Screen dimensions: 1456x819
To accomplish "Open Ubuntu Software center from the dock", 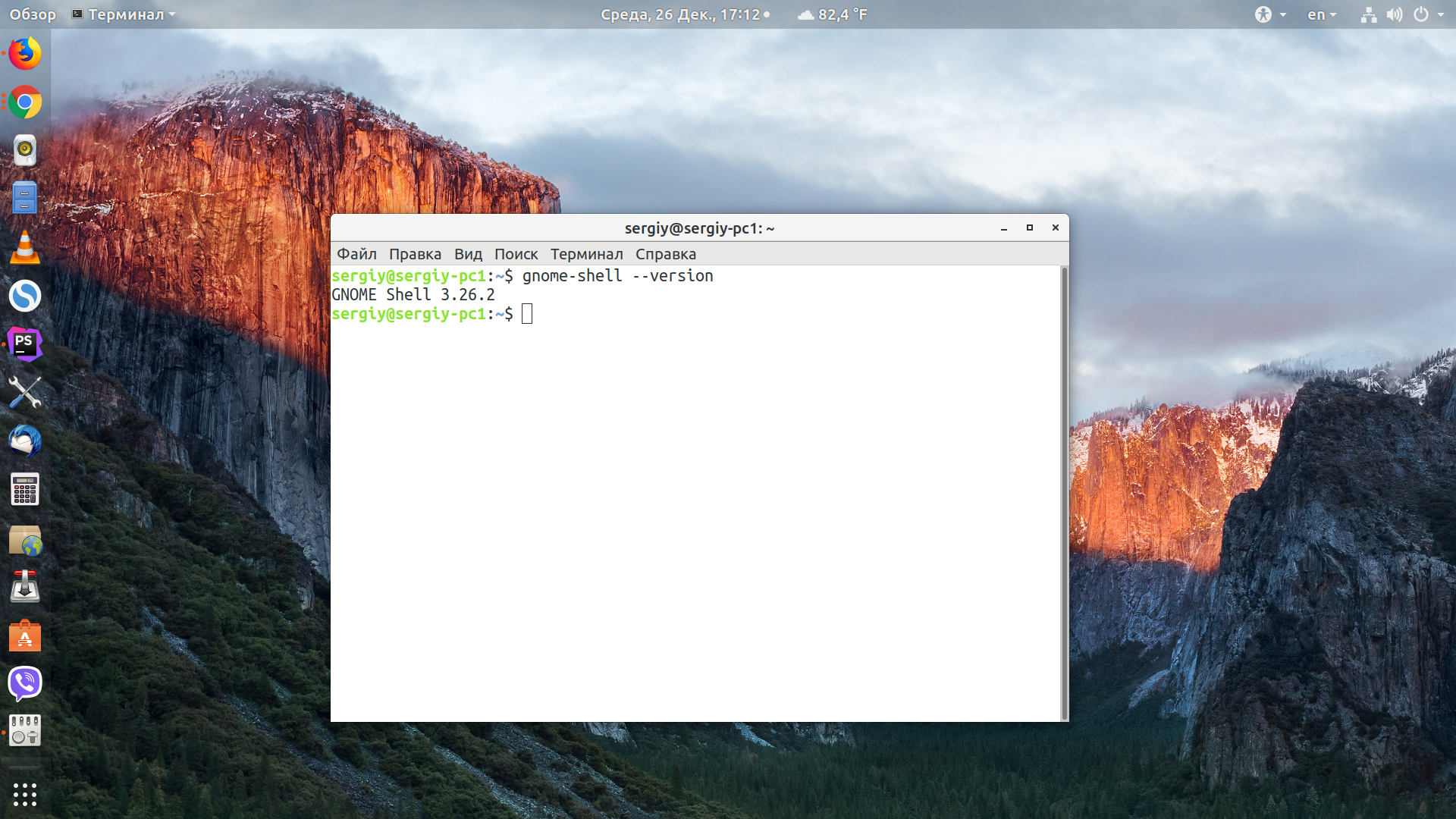I will click(x=25, y=635).
